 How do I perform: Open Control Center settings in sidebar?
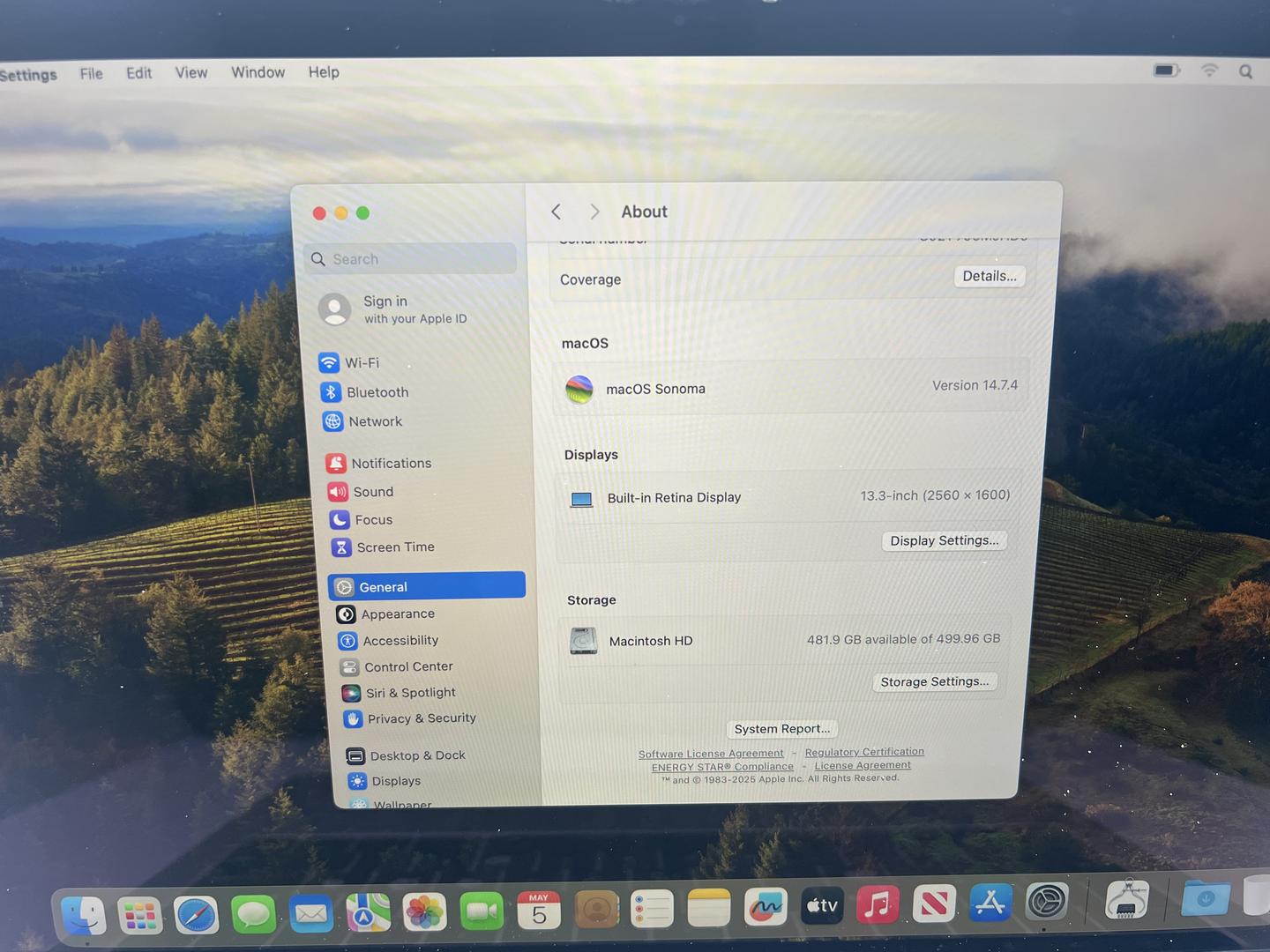(x=397, y=667)
